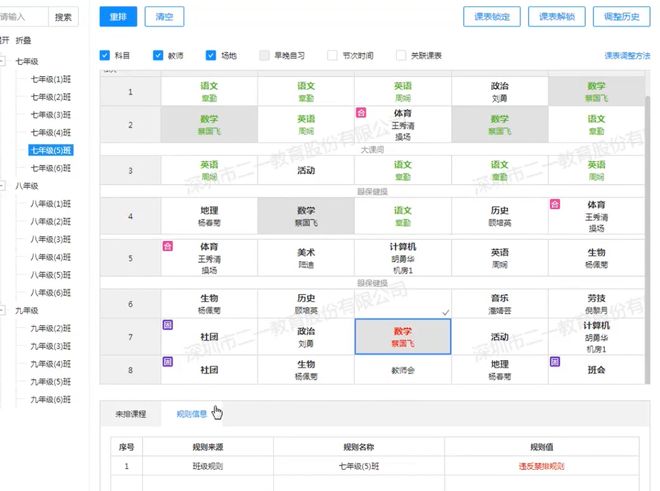Uncheck the 场地 checkbox
Image resolution: width=660 pixels, height=491 pixels.
tap(211, 55)
